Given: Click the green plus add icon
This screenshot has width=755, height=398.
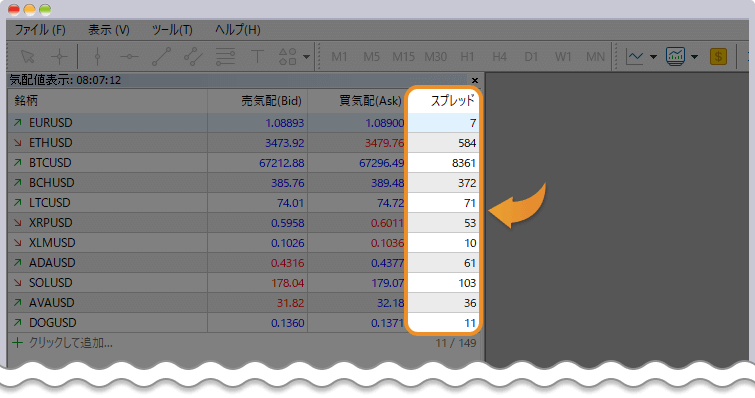Looking at the screenshot, I should click(x=17, y=343).
